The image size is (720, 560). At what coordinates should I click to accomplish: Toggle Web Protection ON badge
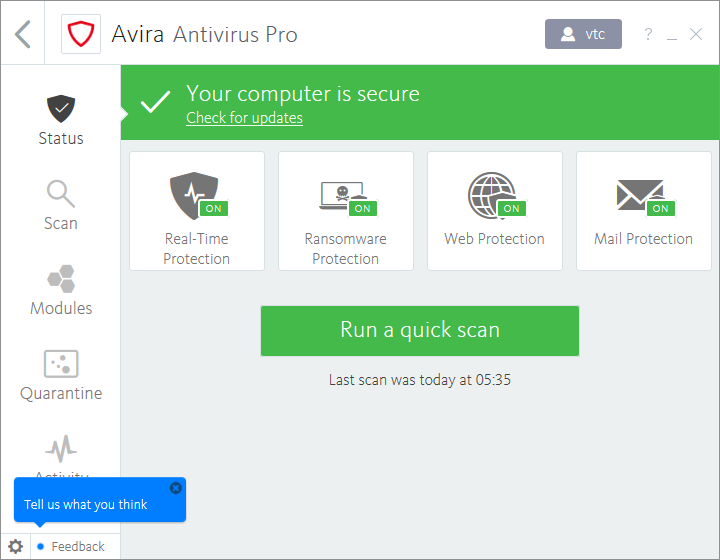tap(511, 209)
